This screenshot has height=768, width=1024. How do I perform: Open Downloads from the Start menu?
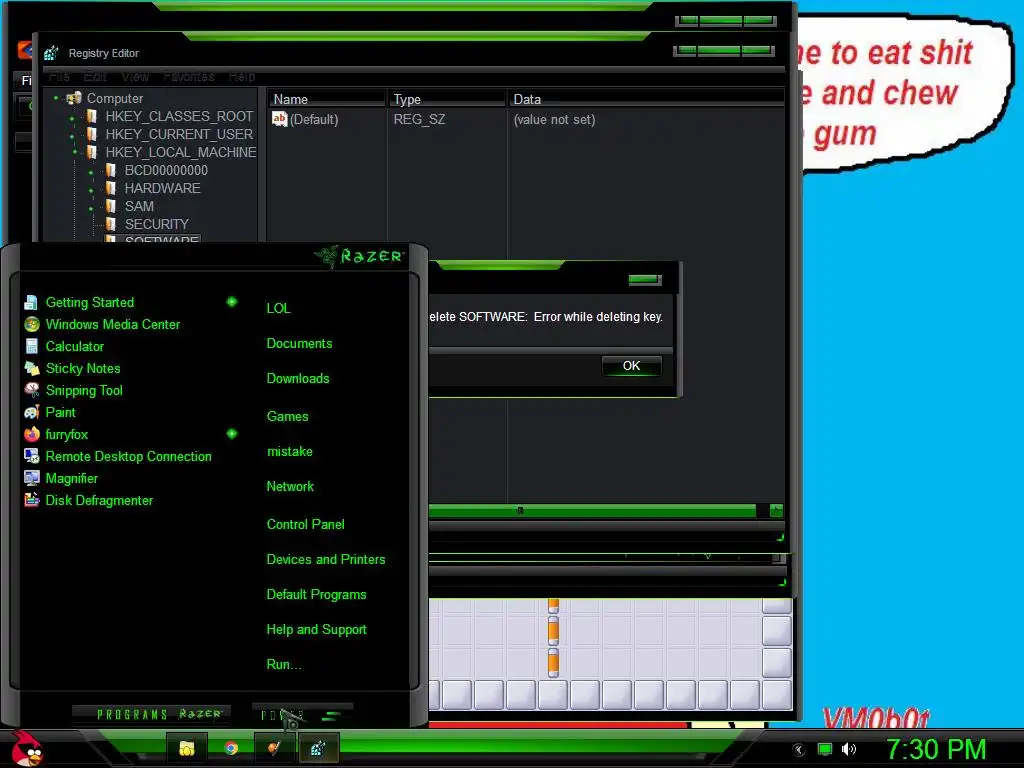[298, 379]
